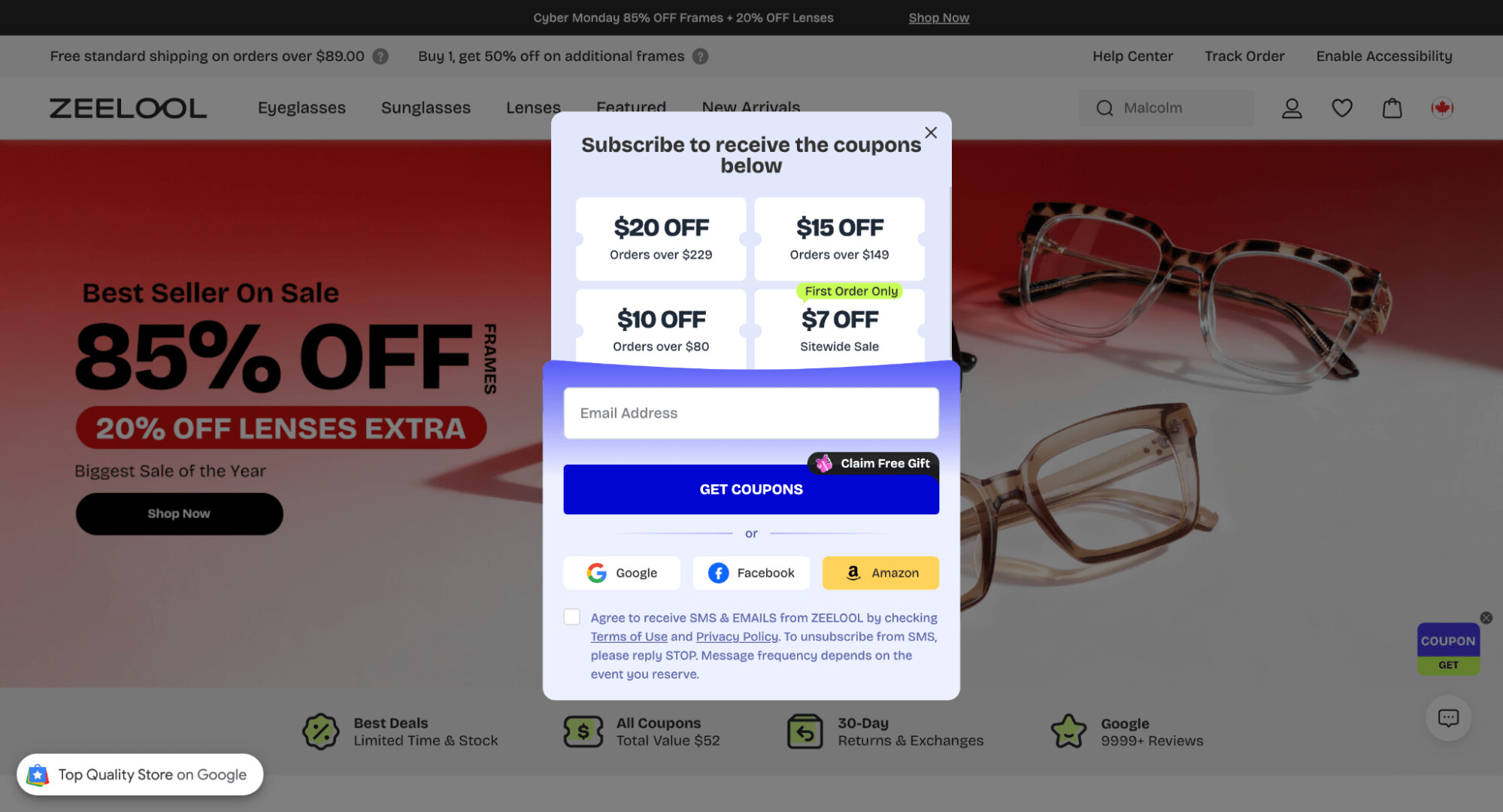Open the Privacy Policy link
Image resolution: width=1503 pixels, height=812 pixels.
tap(737, 637)
